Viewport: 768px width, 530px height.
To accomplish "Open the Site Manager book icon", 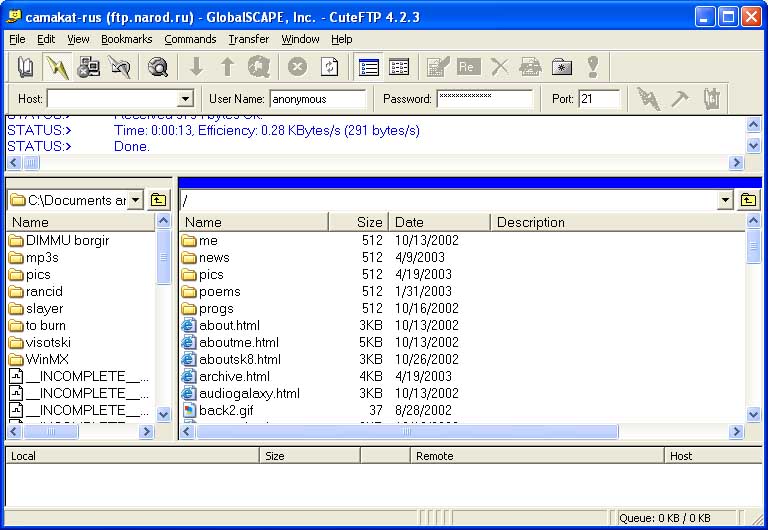I will coord(25,67).
